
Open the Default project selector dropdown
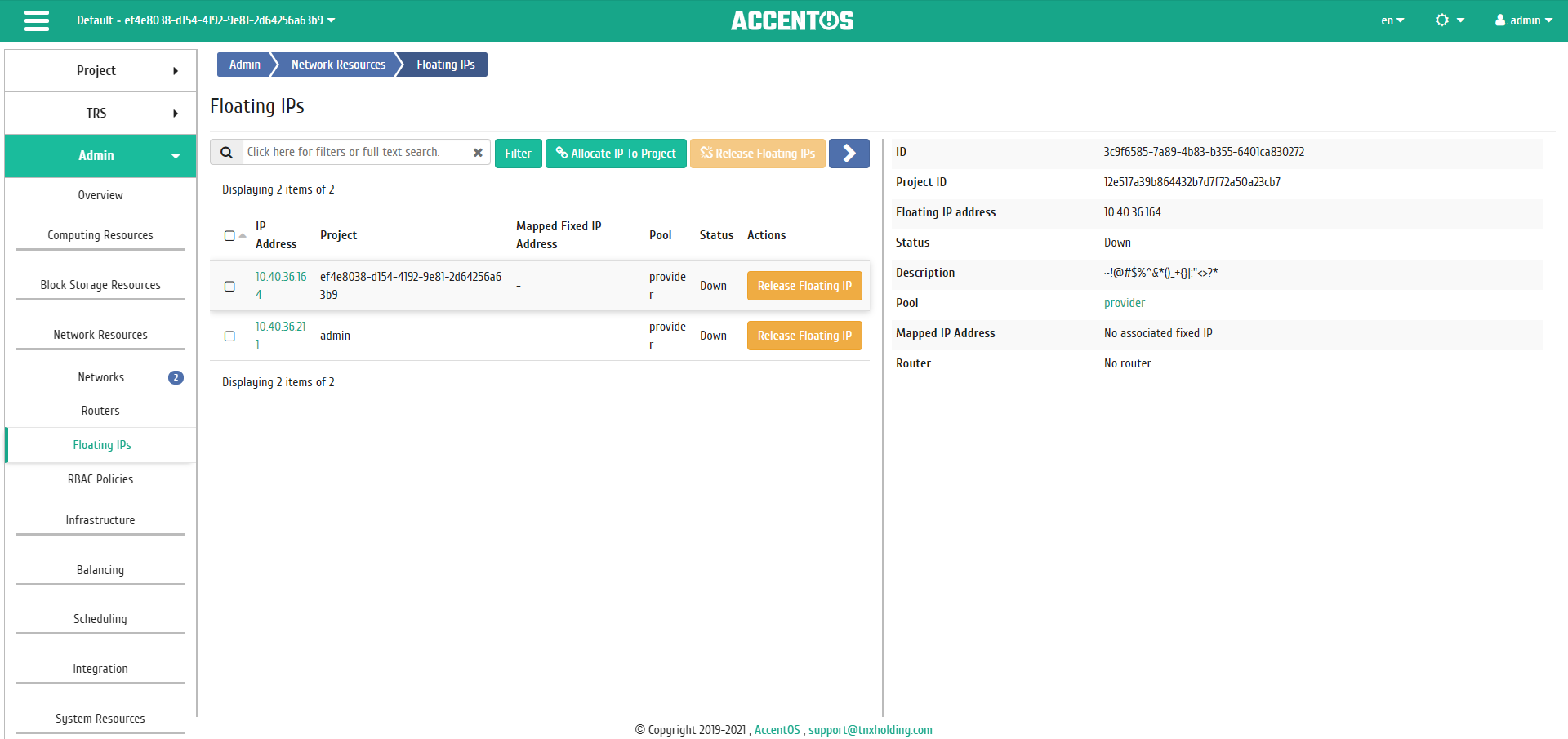coord(206,20)
